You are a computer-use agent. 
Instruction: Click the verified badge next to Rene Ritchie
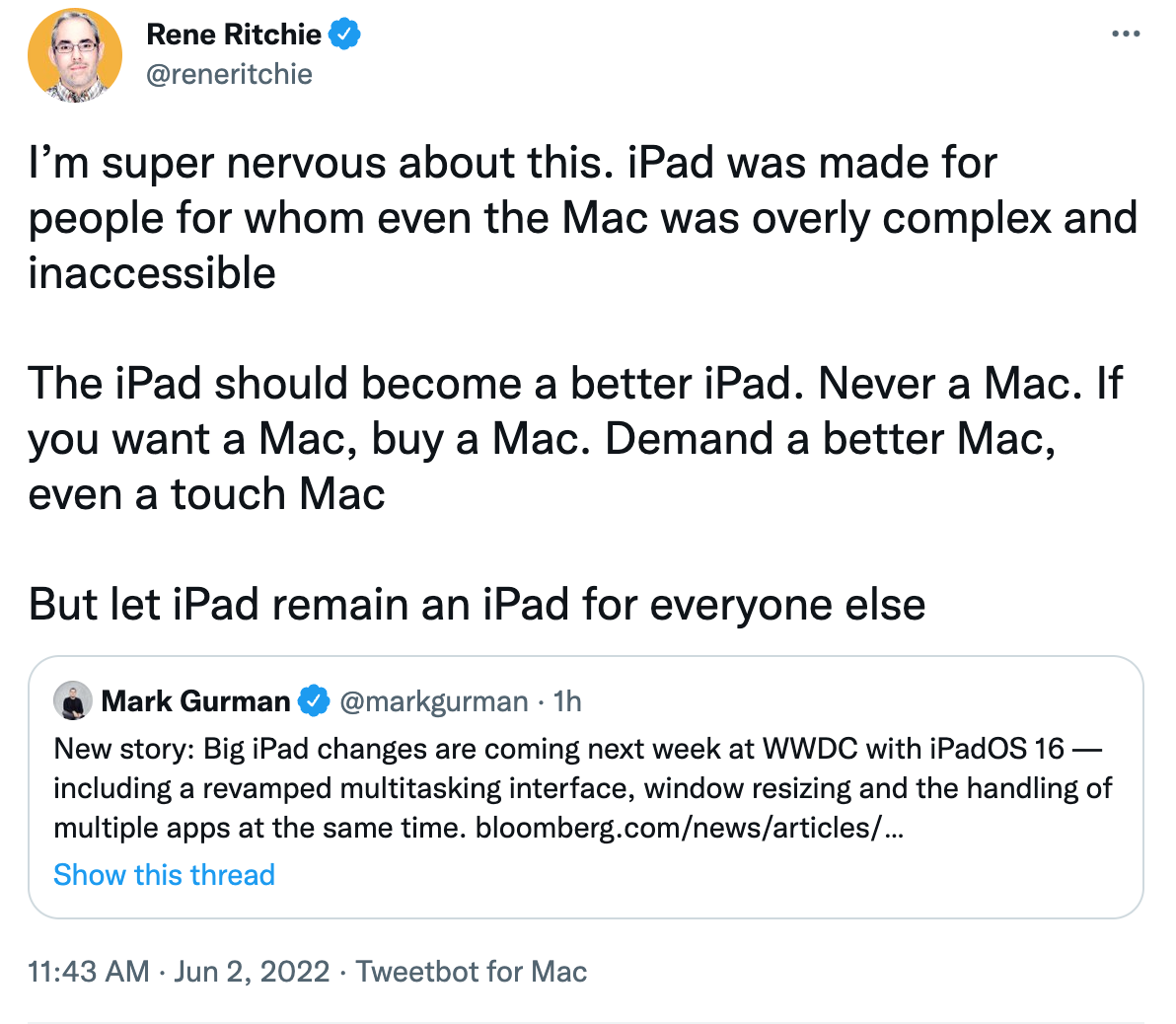pyautogui.click(x=344, y=33)
